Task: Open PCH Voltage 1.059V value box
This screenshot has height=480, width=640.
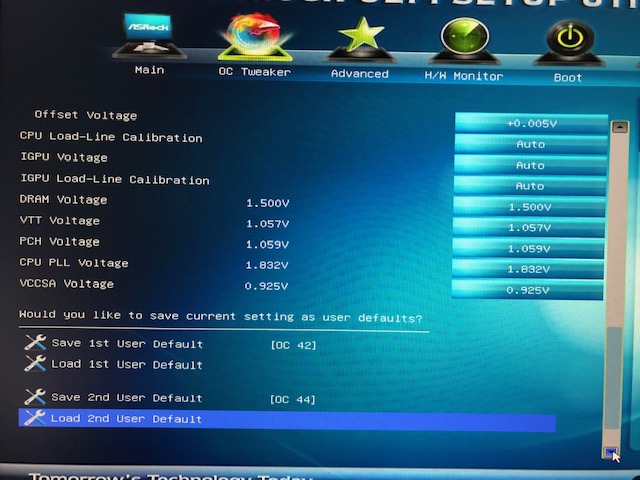Action: point(529,248)
